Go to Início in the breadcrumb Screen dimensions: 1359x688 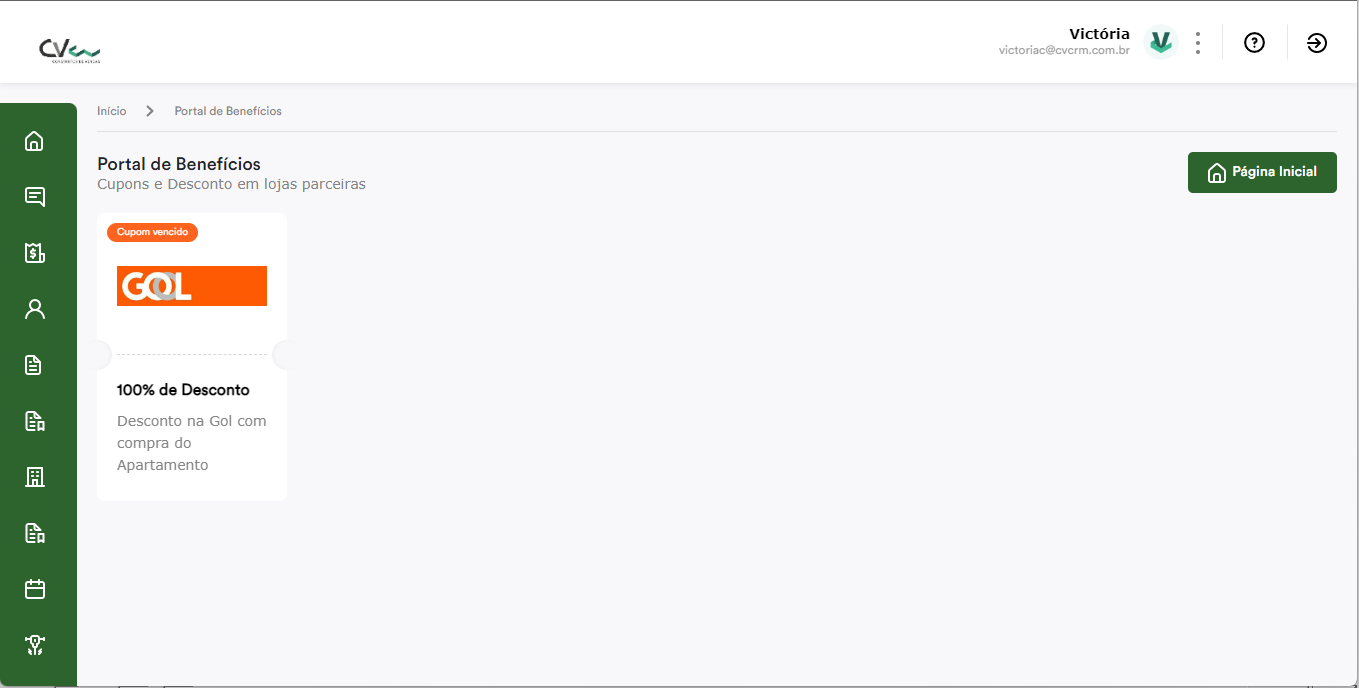tap(112, 111)
